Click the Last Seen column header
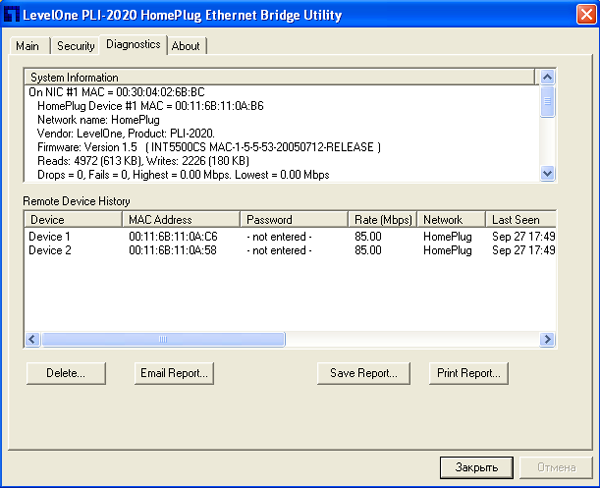This screenshot has width=600, height=488. point(521,220)
